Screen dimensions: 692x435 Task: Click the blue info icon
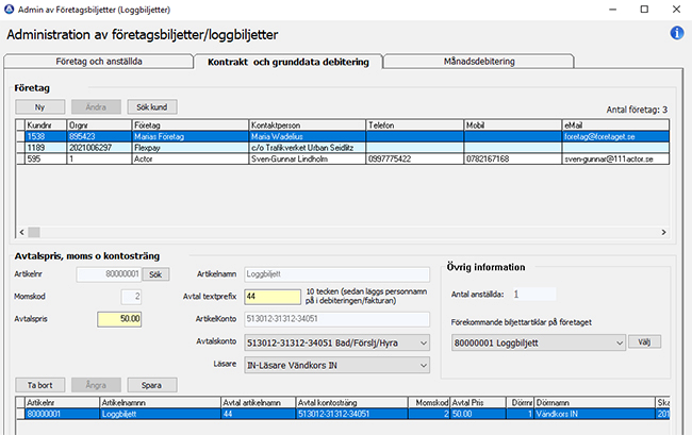[677, 33]
